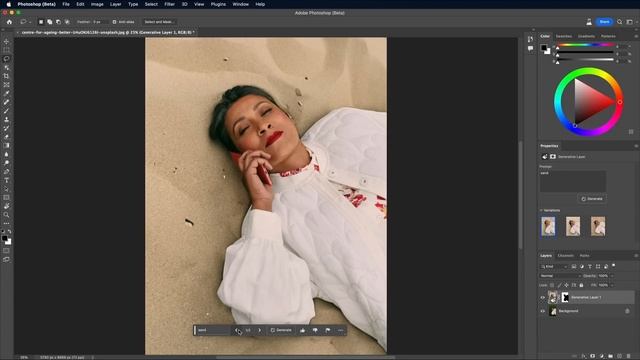Select the Object Selection tool
The image size is (640, 360).
(6, 67)
